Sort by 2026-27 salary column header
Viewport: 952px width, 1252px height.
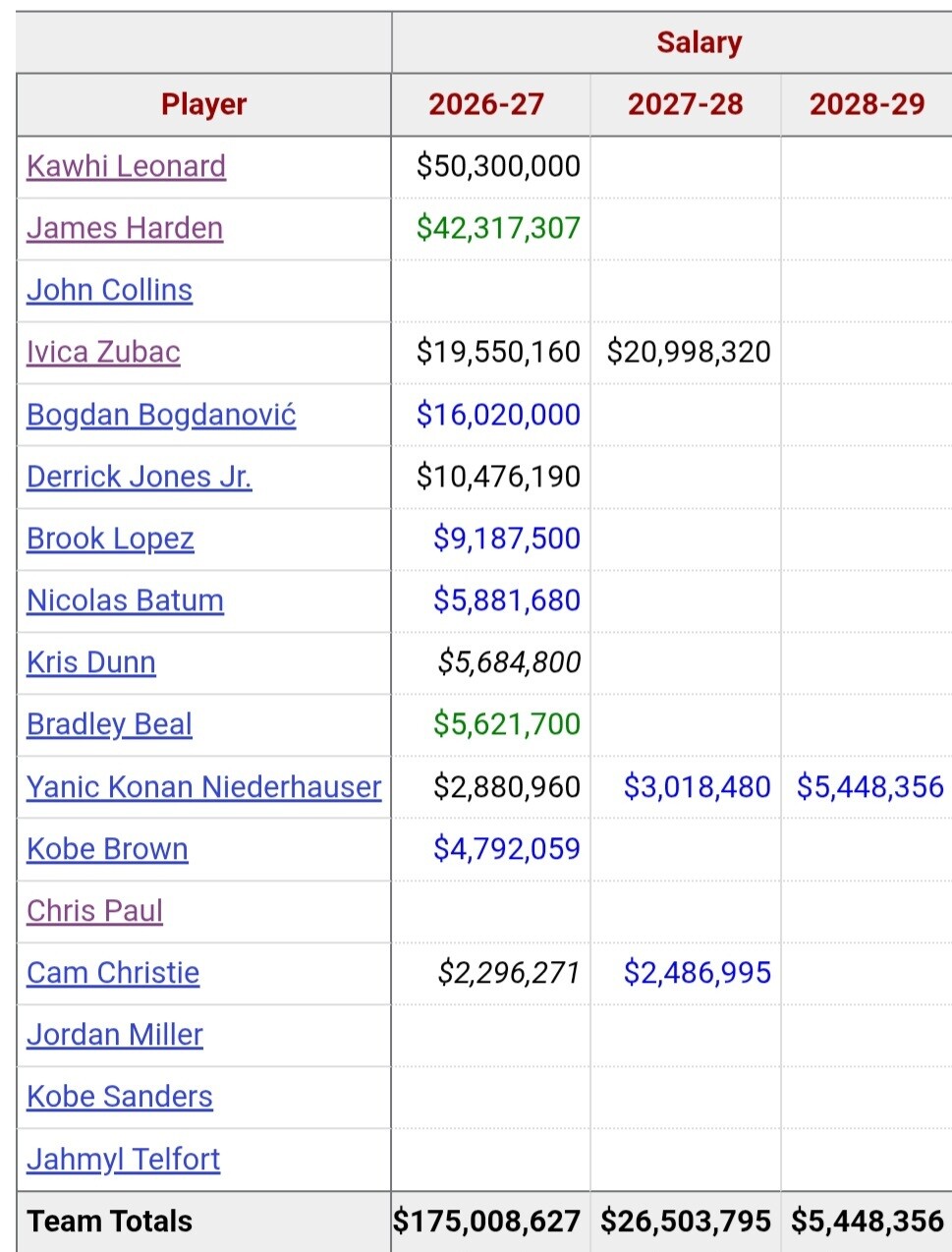(486, 104)
